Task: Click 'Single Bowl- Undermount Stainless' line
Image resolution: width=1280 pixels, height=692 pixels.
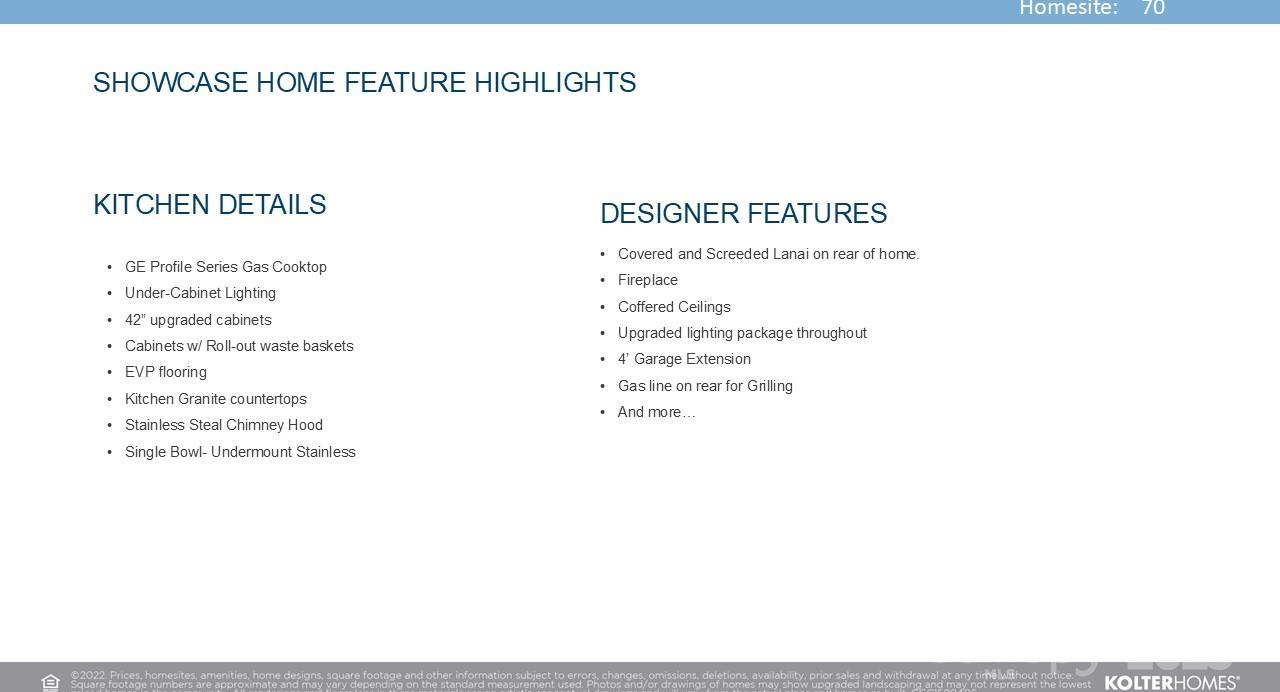Action: click(x=240, y=452)
